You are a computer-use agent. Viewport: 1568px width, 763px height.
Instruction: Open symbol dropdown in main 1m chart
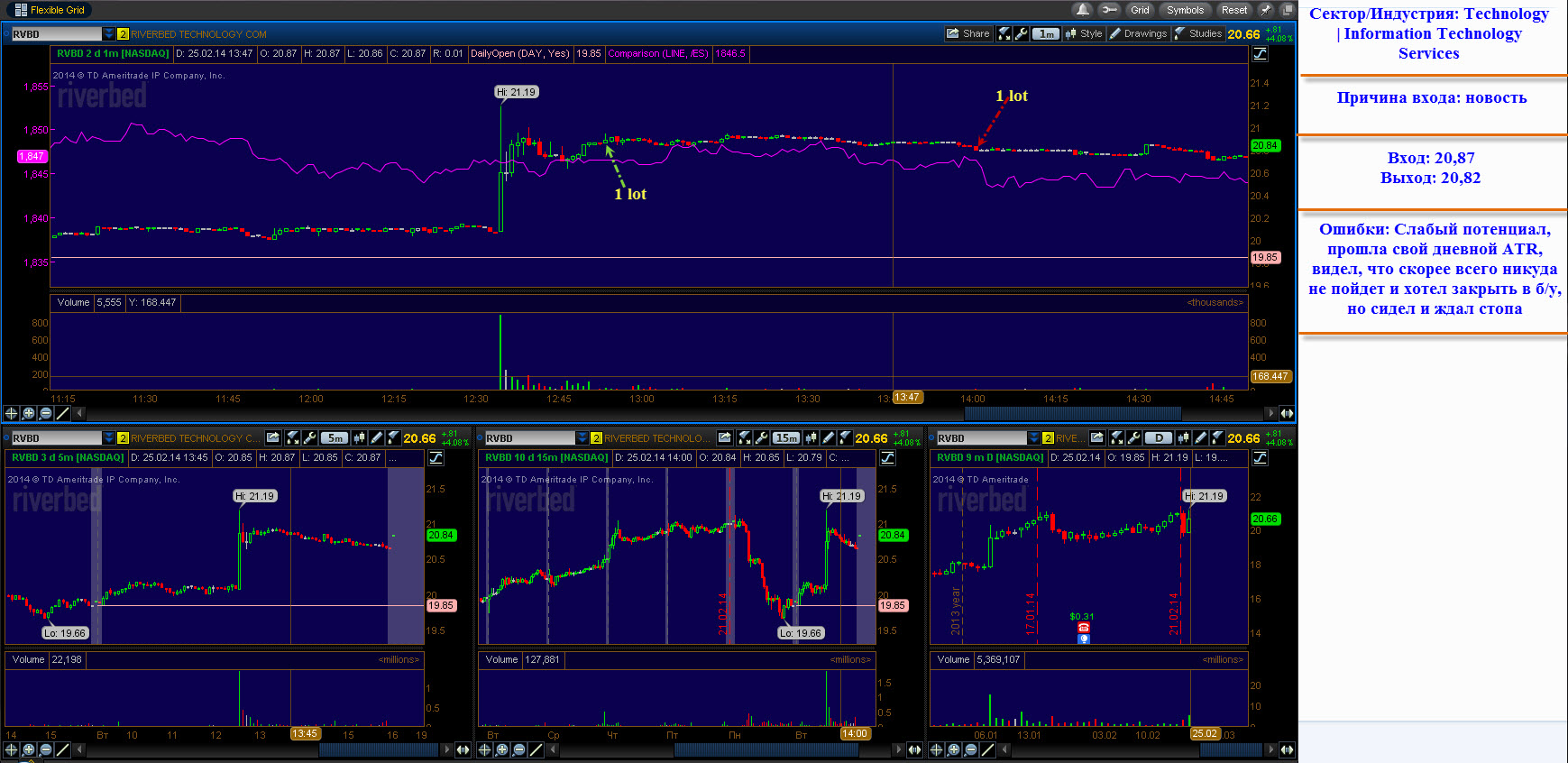[108, 34]
